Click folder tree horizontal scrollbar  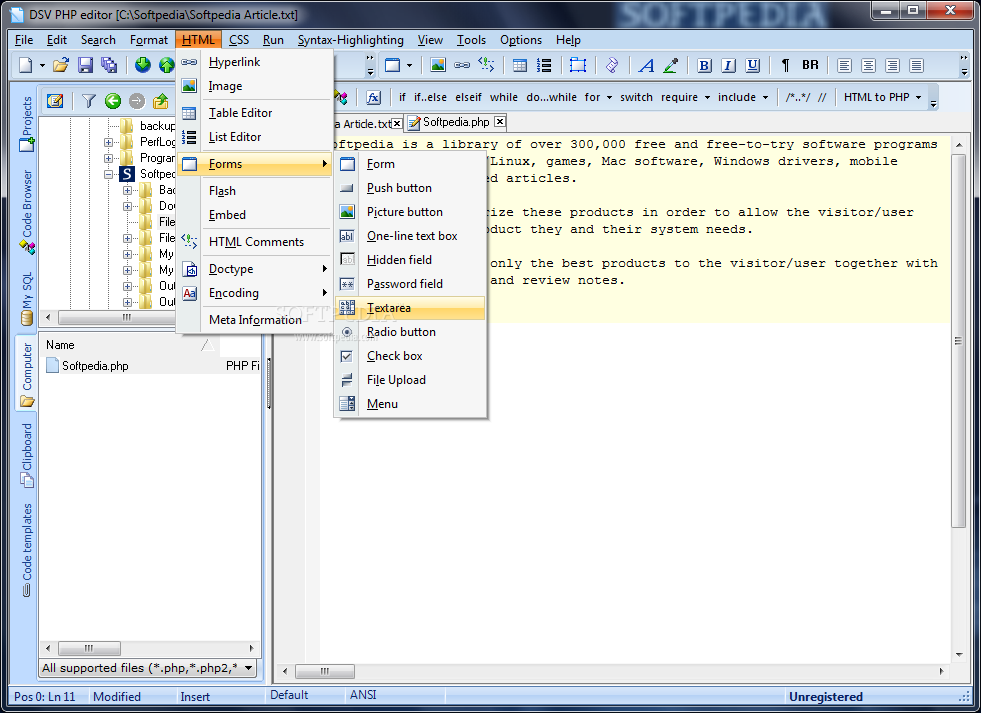(106, 318)
